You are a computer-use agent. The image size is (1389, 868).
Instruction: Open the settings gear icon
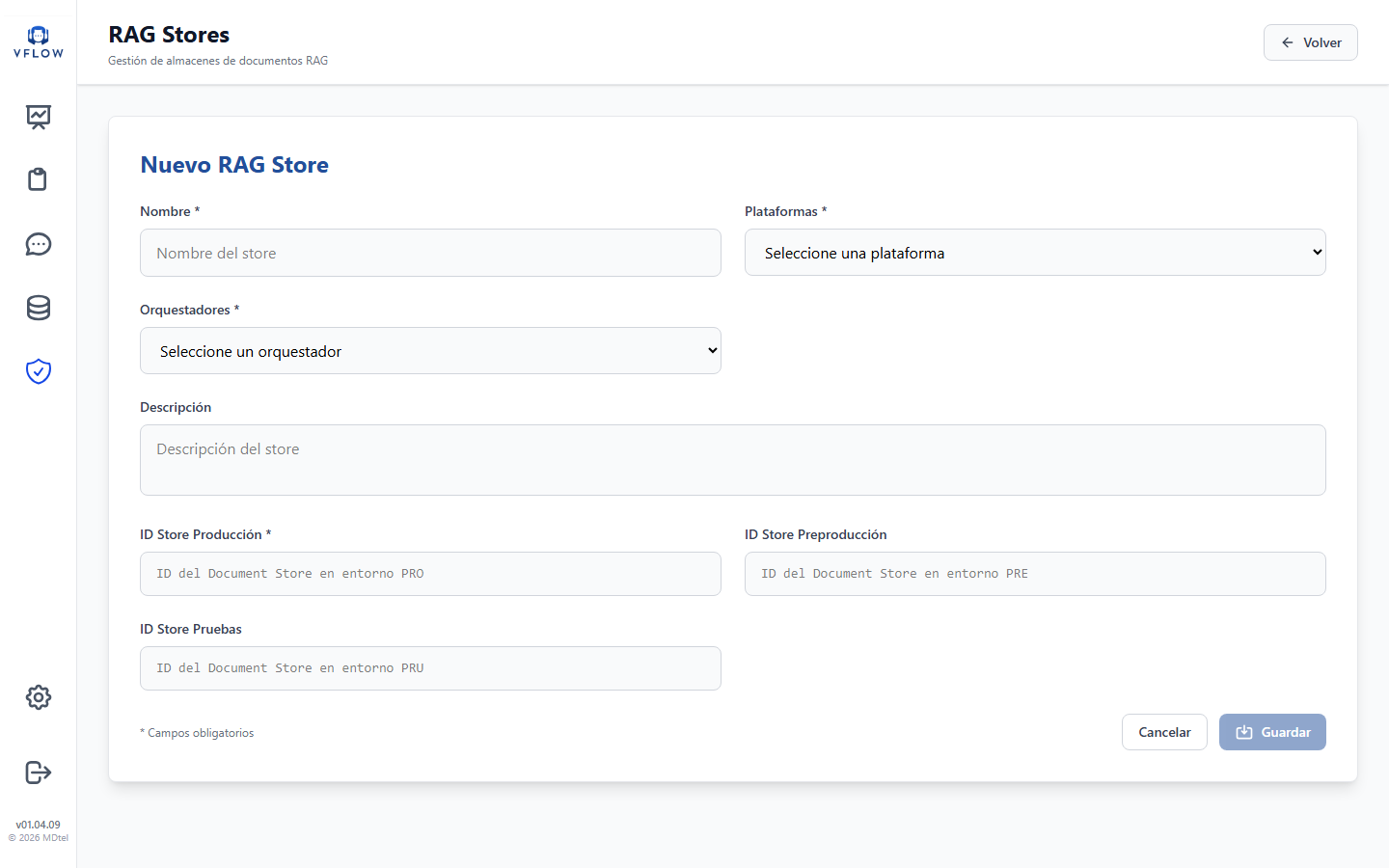click(39, 697)
